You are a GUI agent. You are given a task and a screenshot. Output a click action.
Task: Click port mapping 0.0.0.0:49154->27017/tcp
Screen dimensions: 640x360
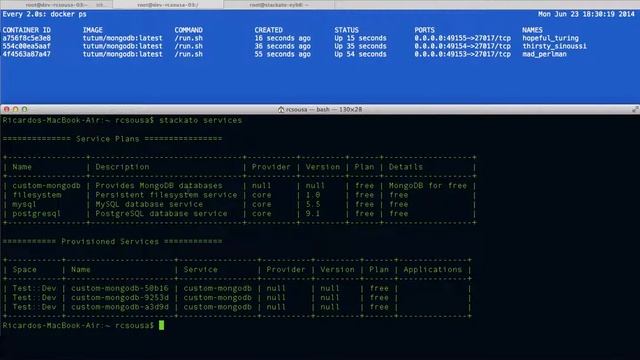pyautogui.click(x=462, y=46)
